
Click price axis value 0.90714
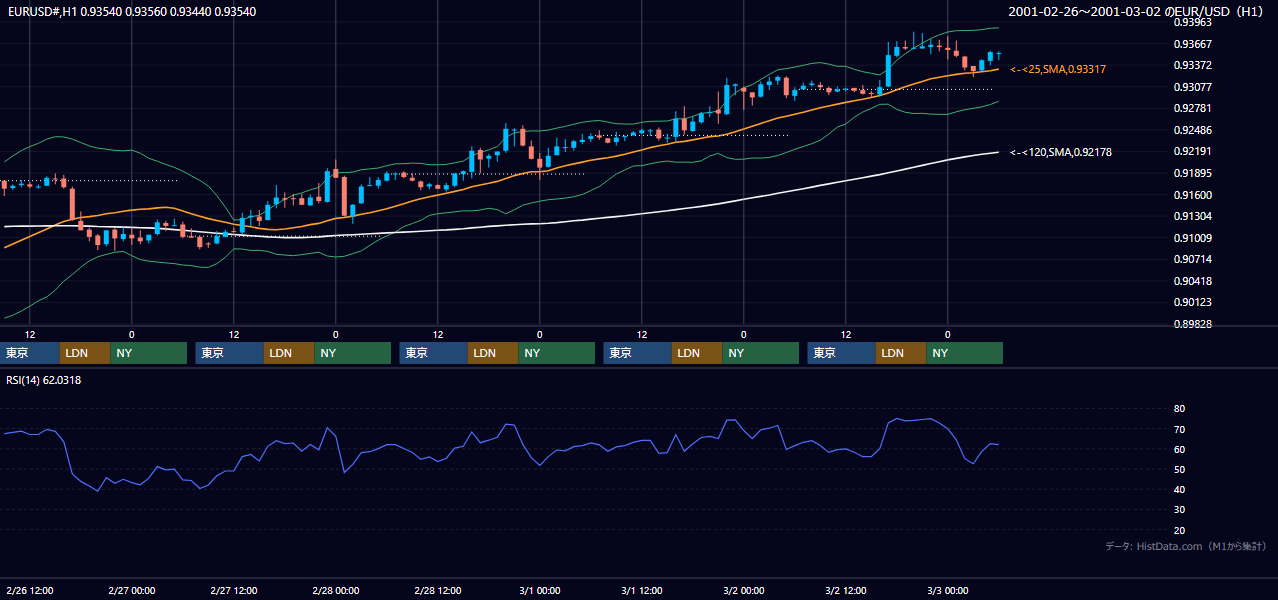coord(1192,259)
